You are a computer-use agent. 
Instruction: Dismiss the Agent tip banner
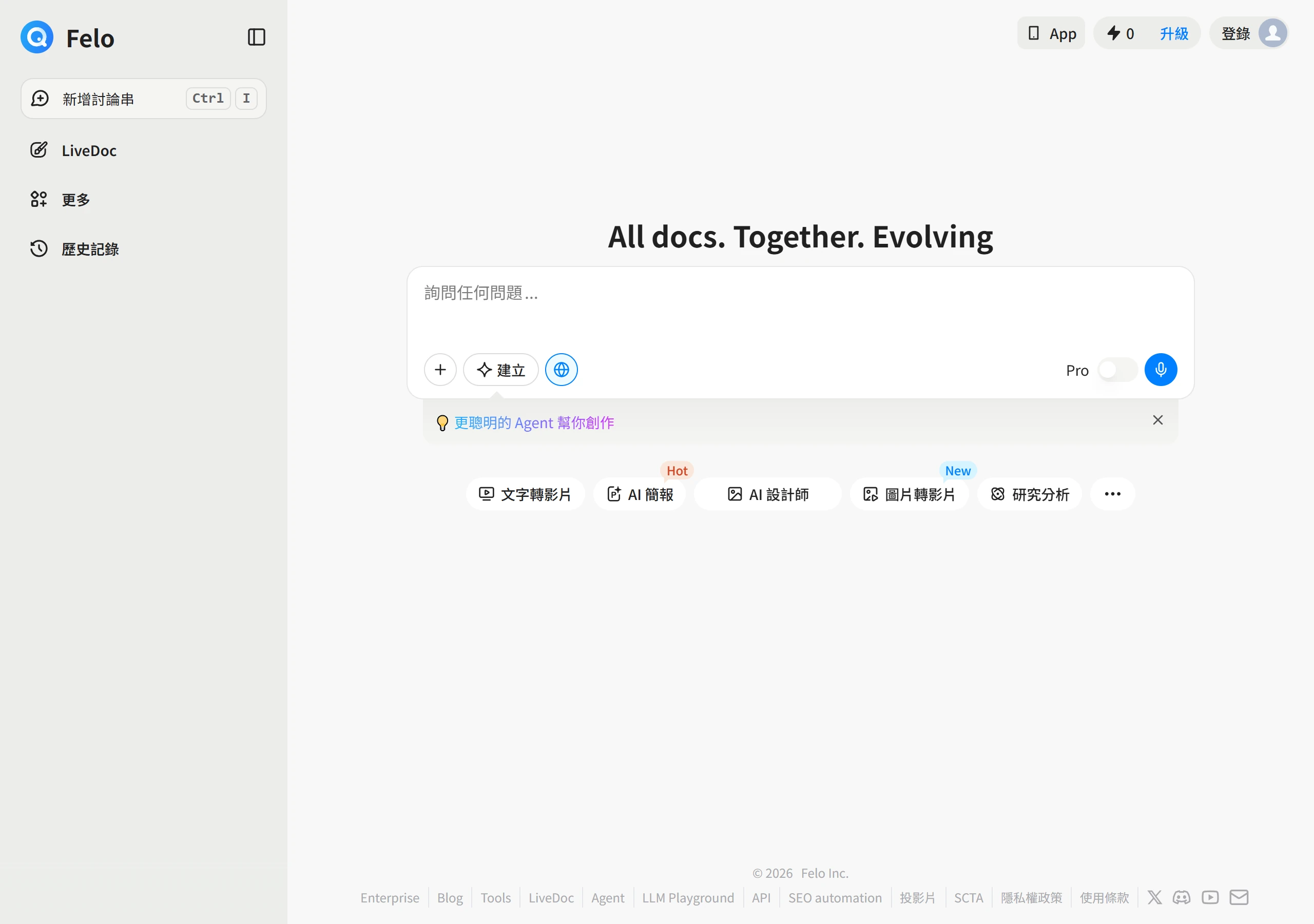1157,420
